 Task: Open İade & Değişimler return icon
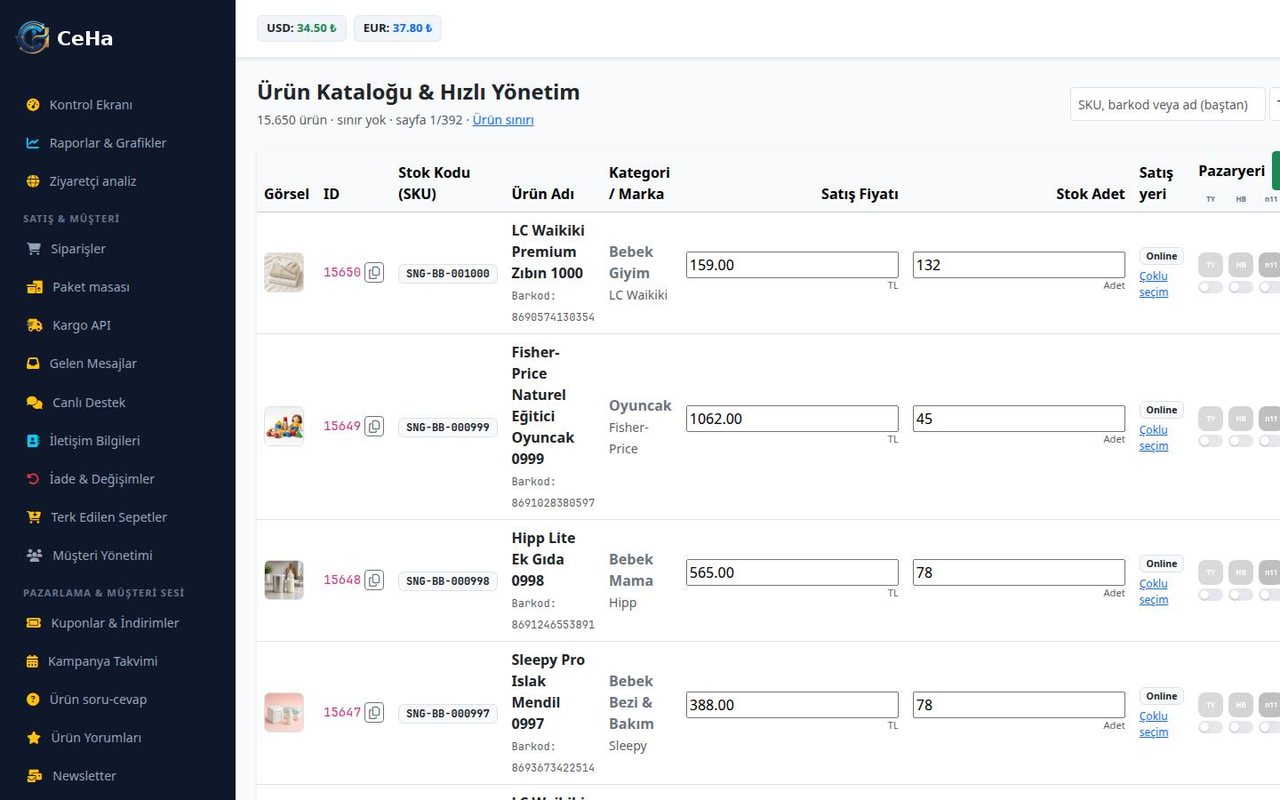[33, 479]
